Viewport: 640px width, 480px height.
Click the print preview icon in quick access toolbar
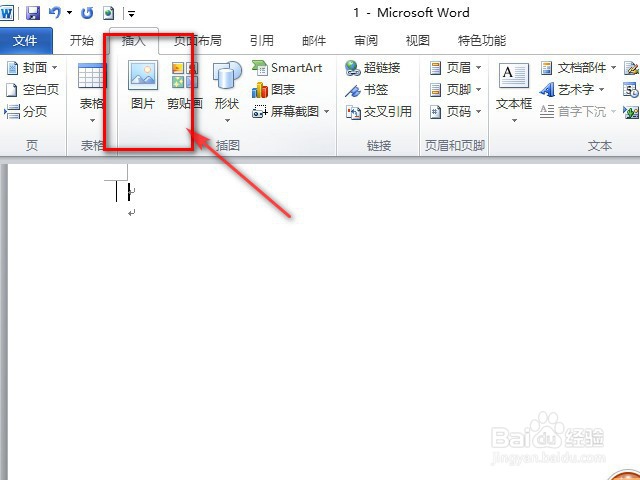click(108, 13)
